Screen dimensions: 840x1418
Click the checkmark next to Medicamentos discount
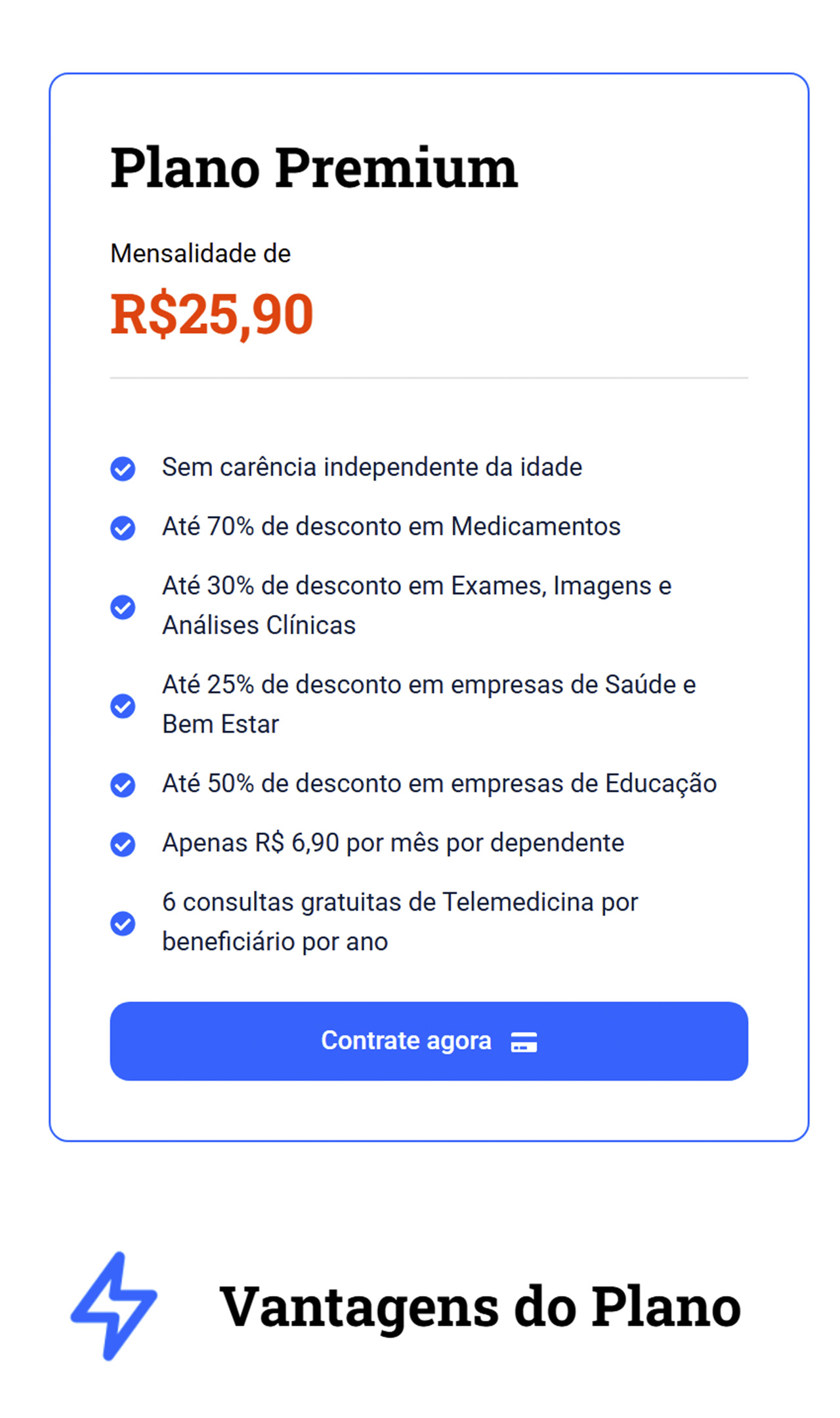[x=123, y=528]
